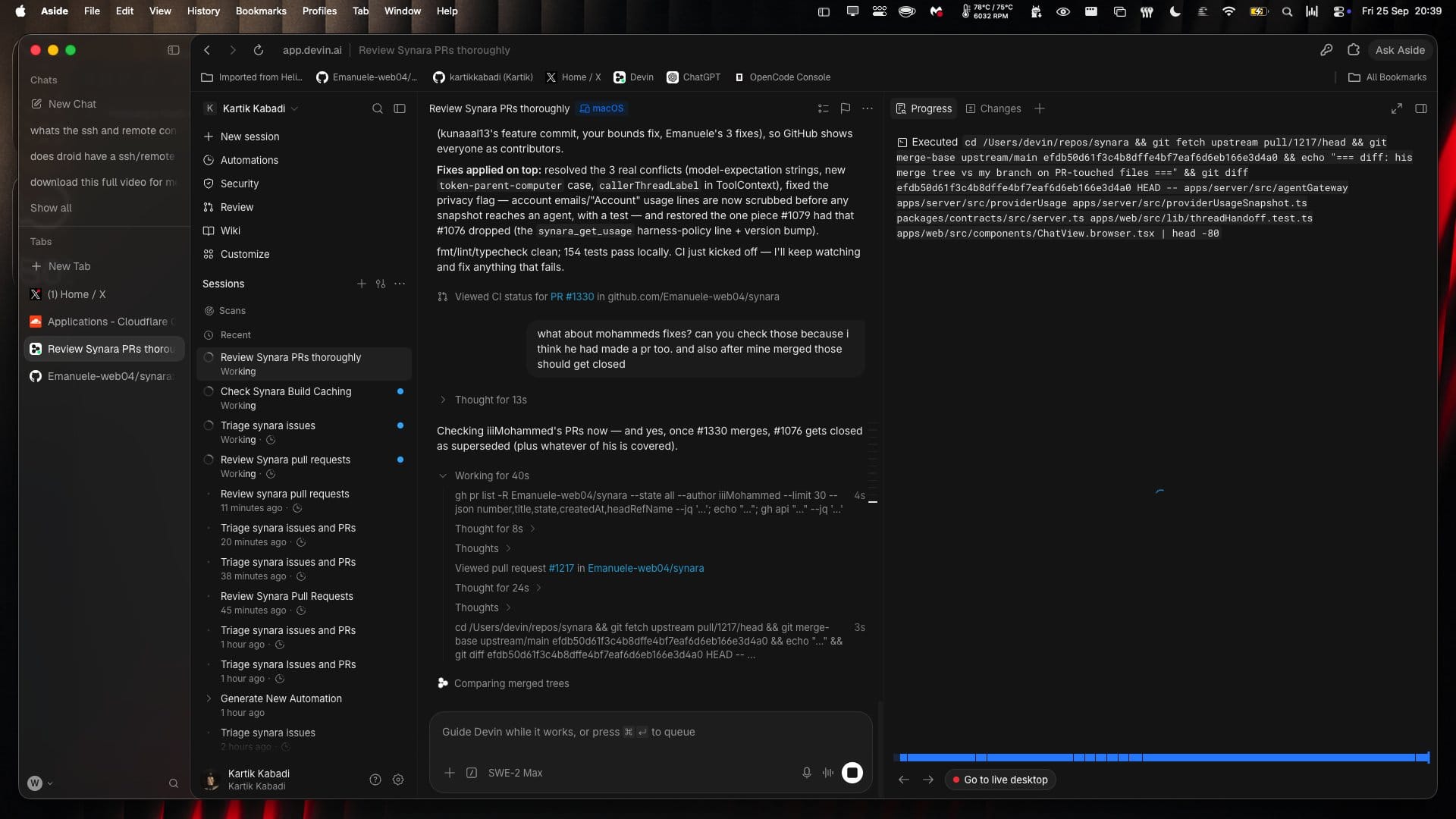Click the Ask Aside button
This screenshot has width=1456, height=819.
click(1400, 50)
